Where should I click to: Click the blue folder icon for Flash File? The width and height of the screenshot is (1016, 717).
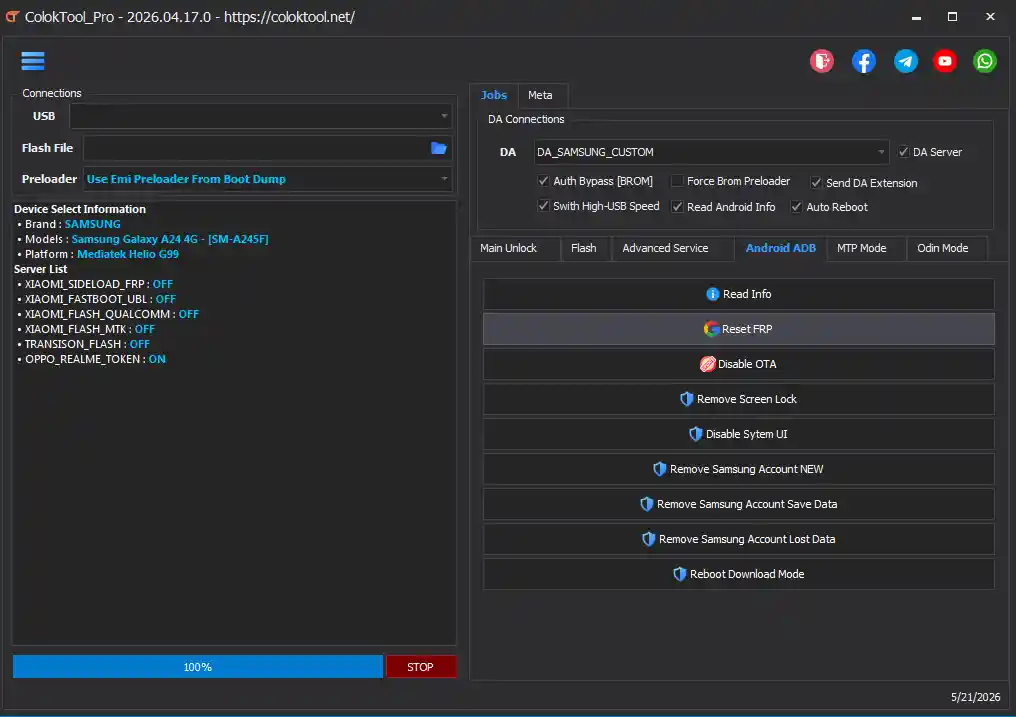(x=439, y=148)
